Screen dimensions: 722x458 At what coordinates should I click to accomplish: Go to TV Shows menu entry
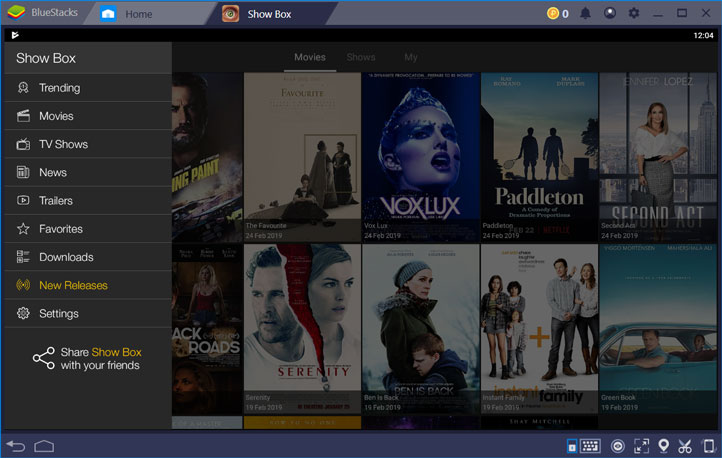click(88, 144)
